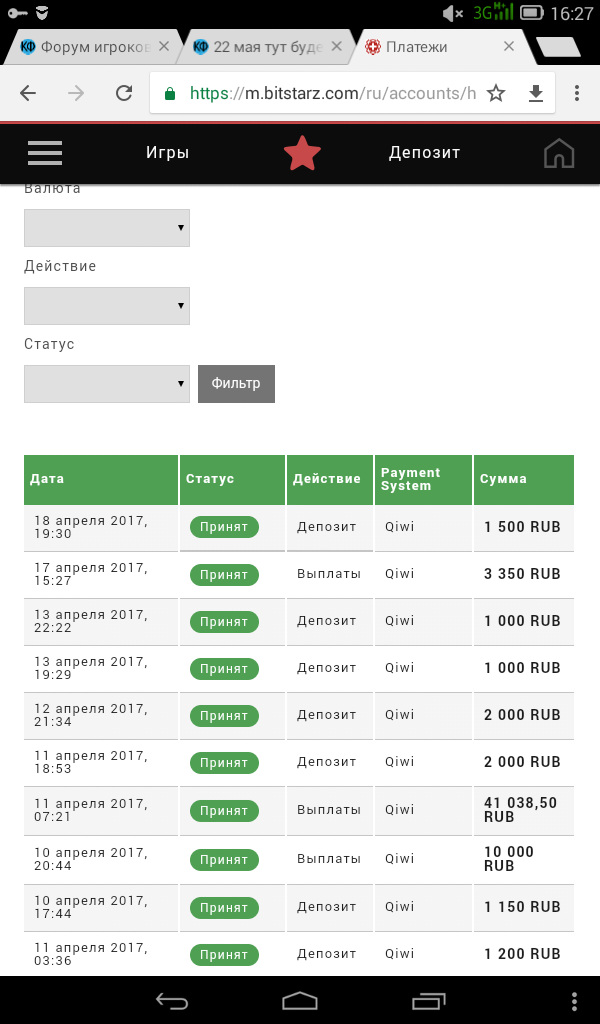Expand the Действие selection dropdown
This screenshot has height=1024, width=600.
(x=106, y=305)
